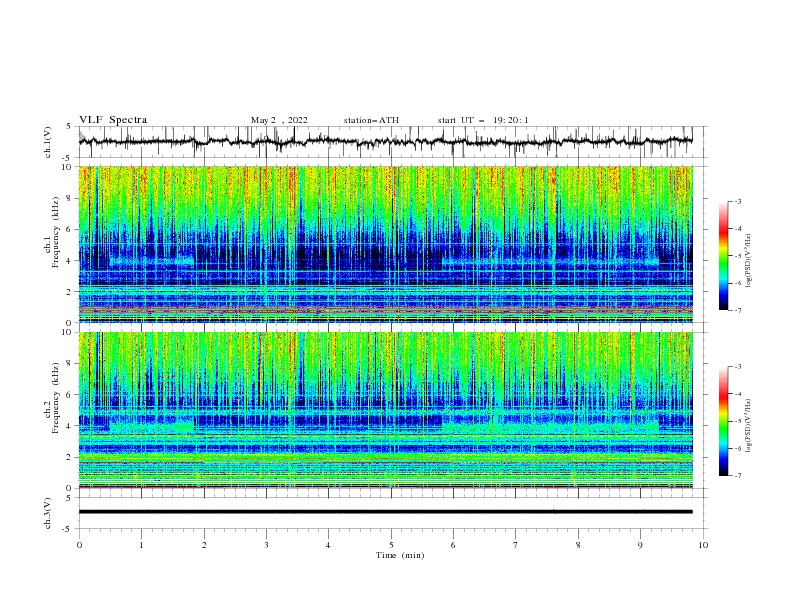Click the '-3' value on ch.1 colorbar
The width and height of the screenshot is (792, 612).
tap(737, 201)
